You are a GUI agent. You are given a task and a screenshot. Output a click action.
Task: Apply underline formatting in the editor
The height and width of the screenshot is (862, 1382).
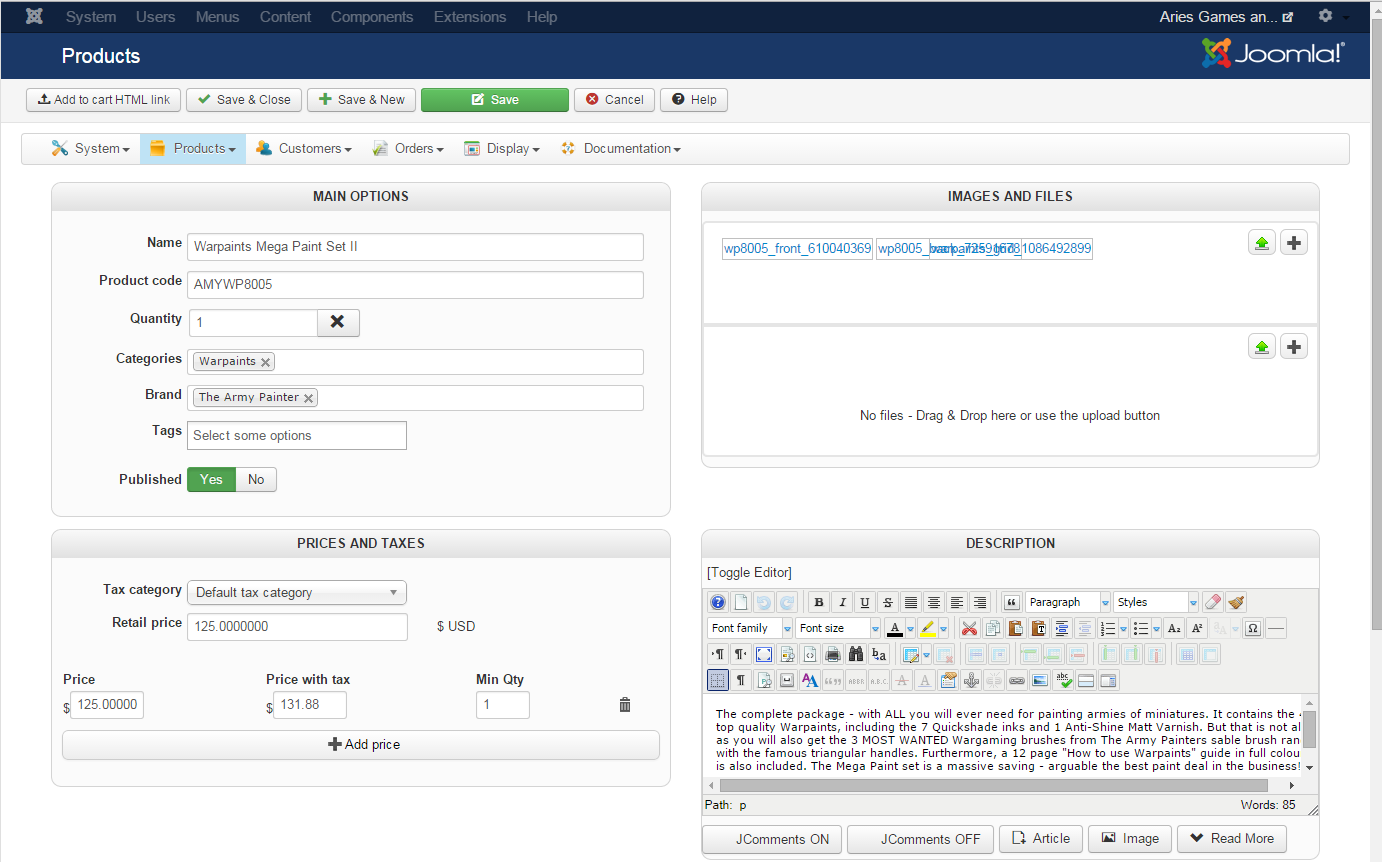tap(865, 602)
